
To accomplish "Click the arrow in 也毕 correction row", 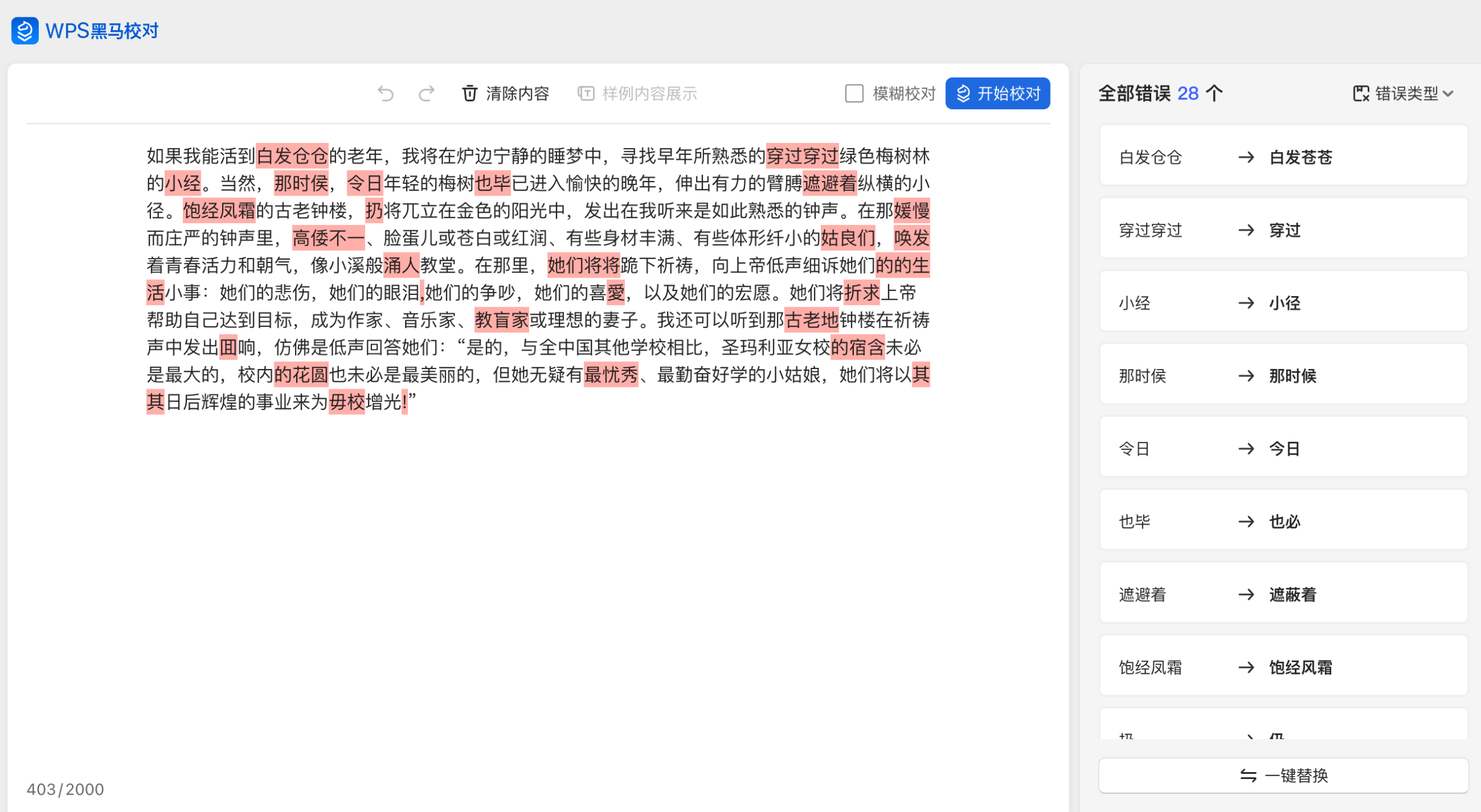I will (x=1246, y=522).
